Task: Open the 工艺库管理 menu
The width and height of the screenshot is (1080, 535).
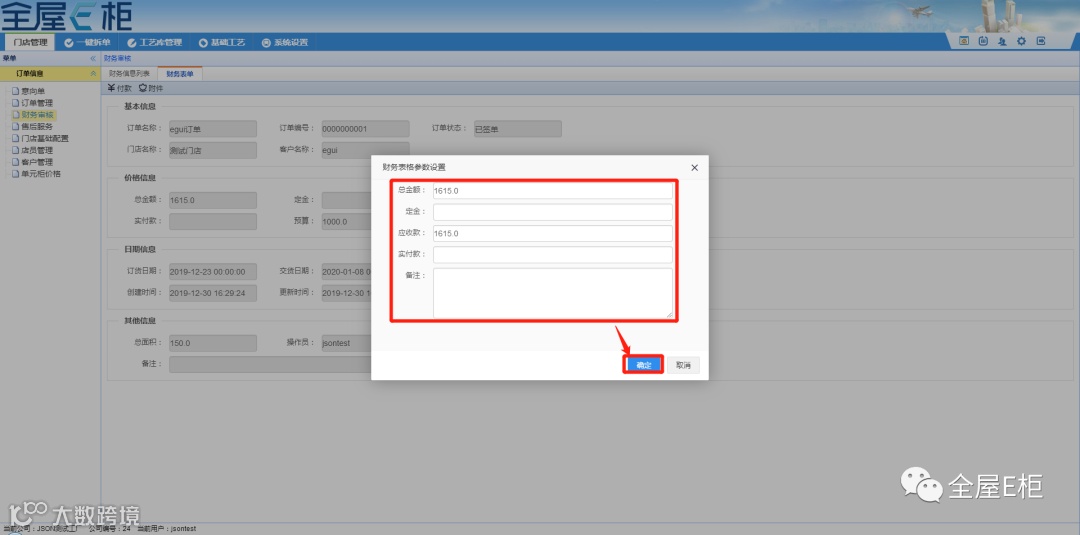Action: pos(154,42)
